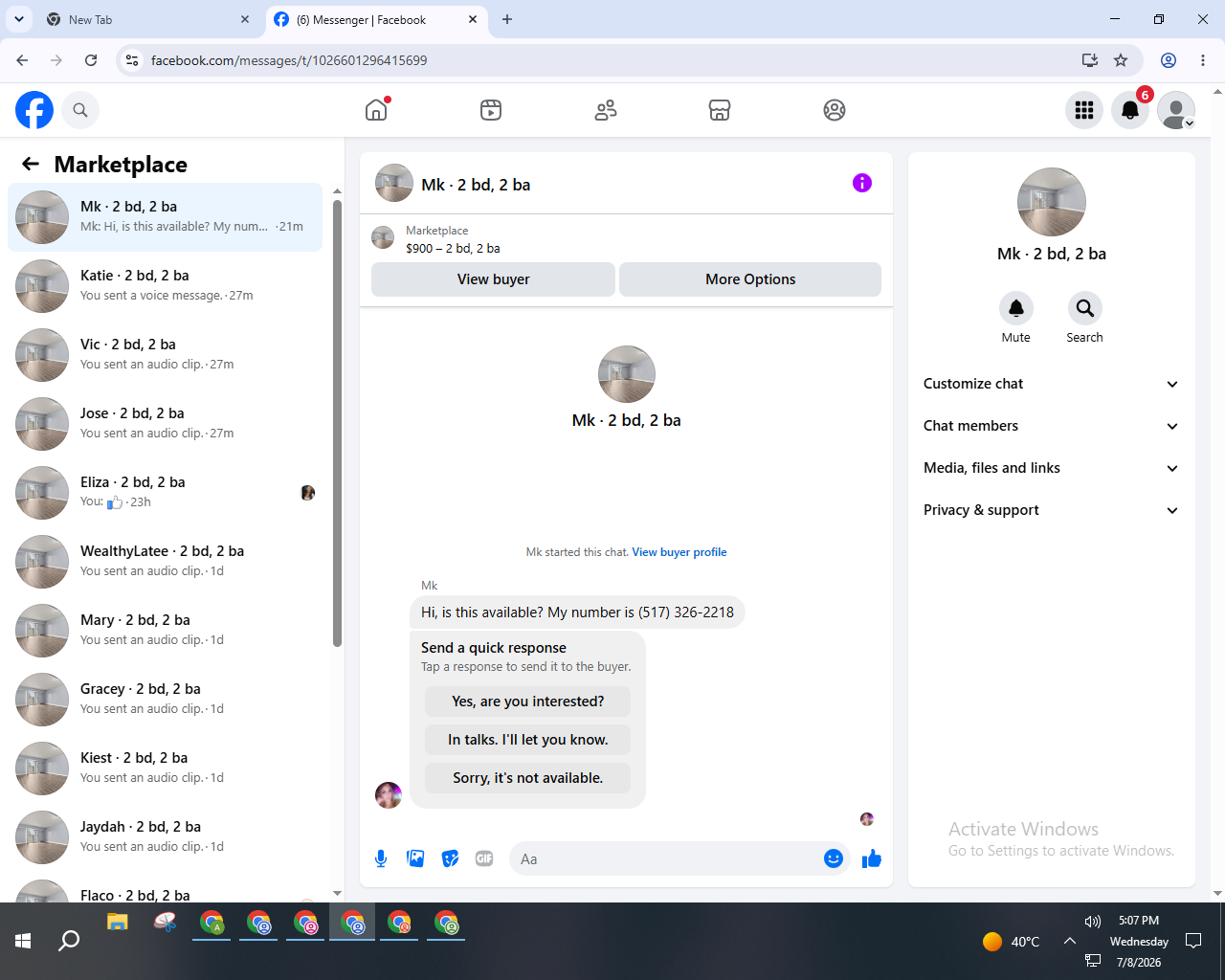
Task: Open conversation information purple icon
Action: (862, 183)
